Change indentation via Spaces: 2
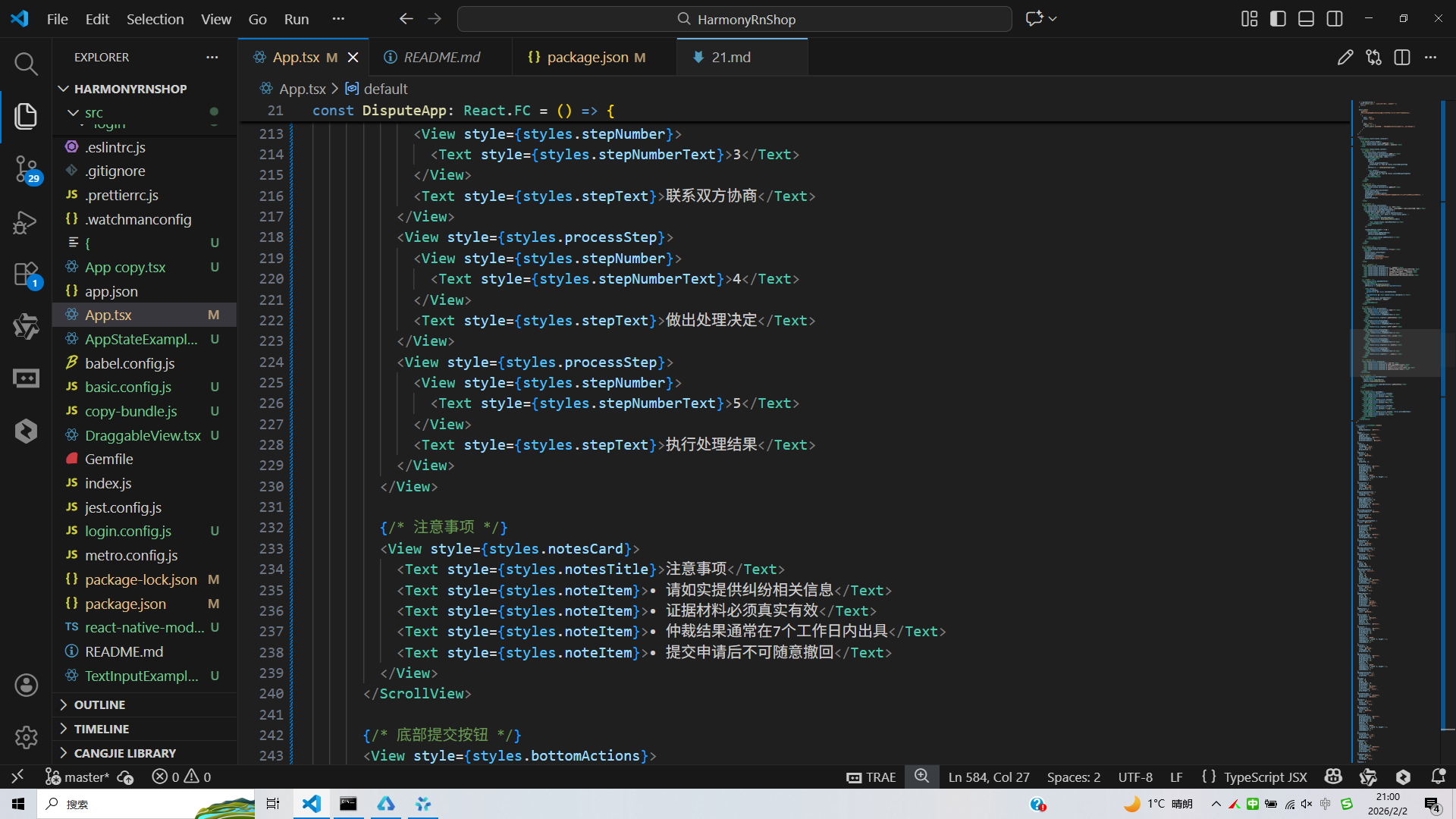1456x819 pixels. 1074,777
